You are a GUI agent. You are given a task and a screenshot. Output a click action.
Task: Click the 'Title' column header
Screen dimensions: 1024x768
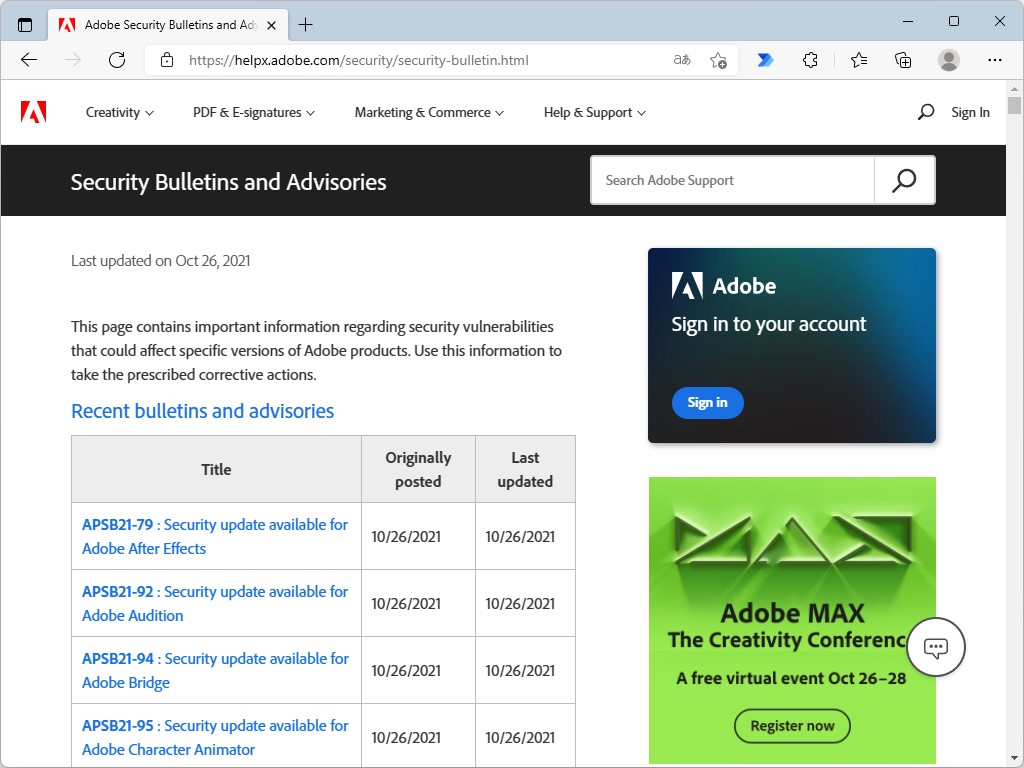216,470
